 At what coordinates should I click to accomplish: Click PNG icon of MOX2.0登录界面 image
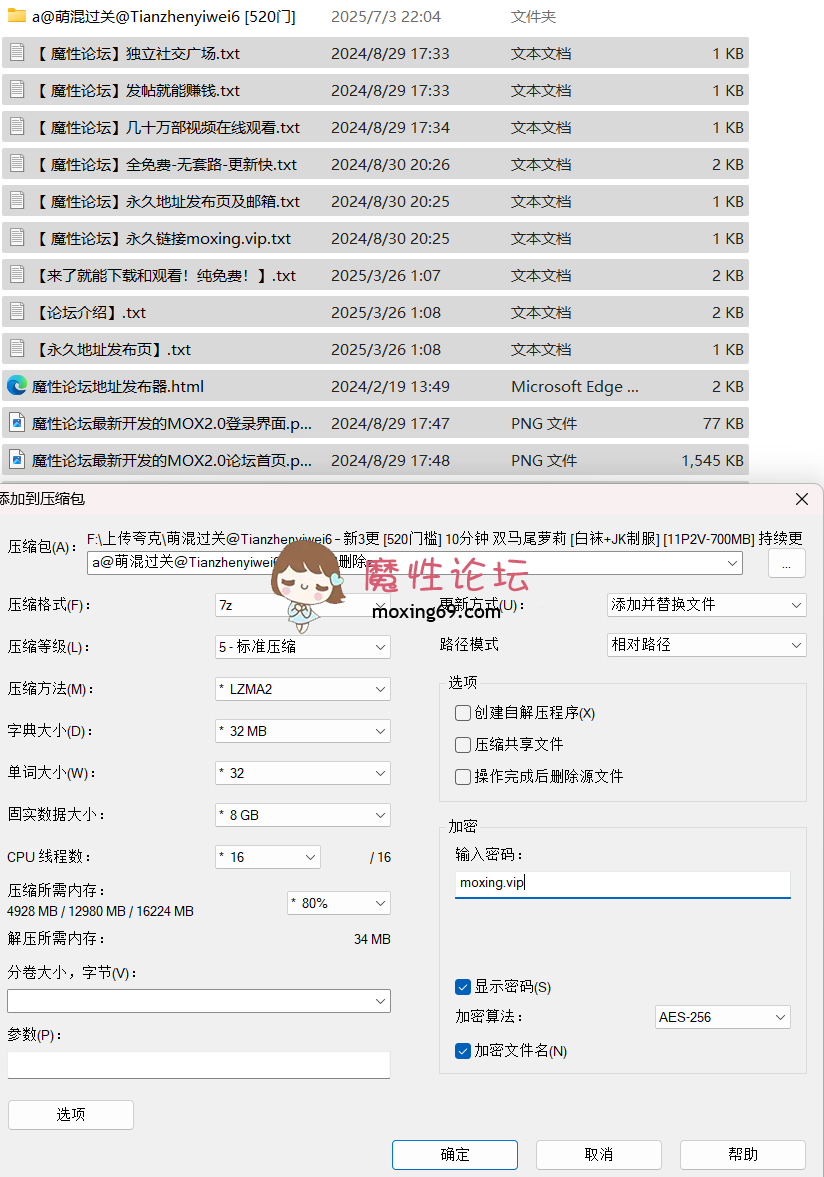tap(17, 423)
